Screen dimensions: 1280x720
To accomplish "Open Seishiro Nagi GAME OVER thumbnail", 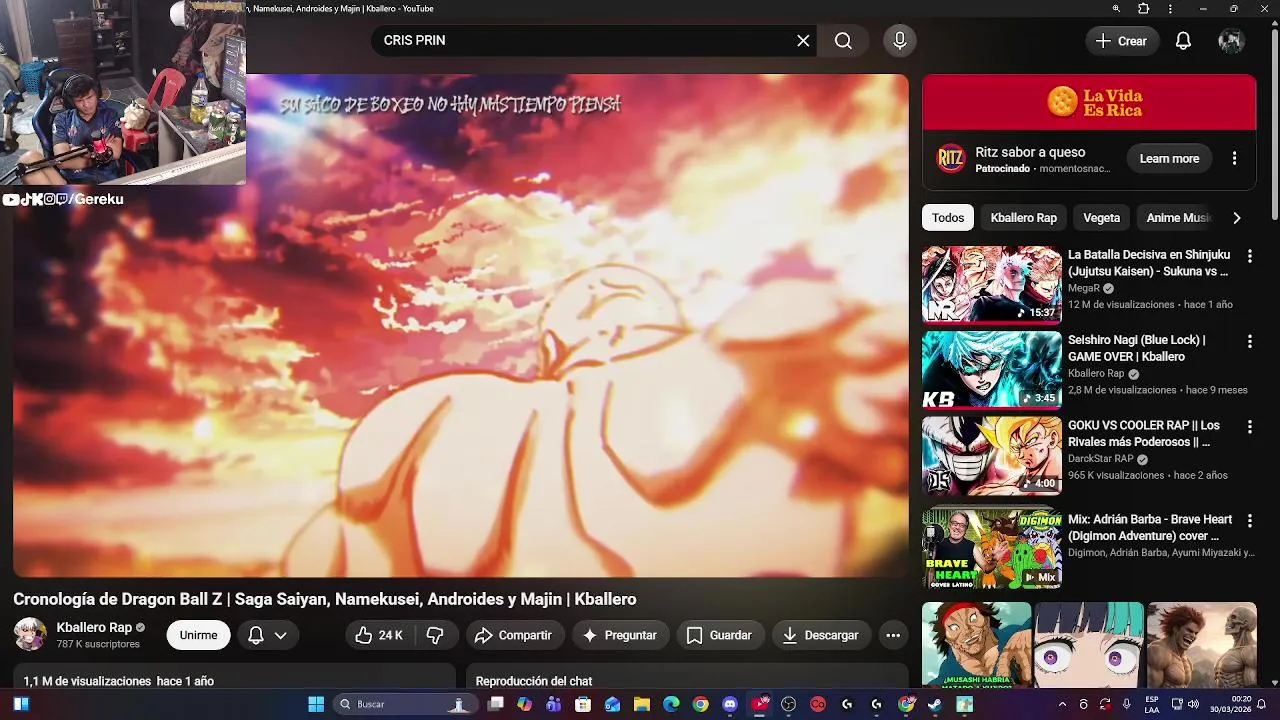I will tap(992, 370).
